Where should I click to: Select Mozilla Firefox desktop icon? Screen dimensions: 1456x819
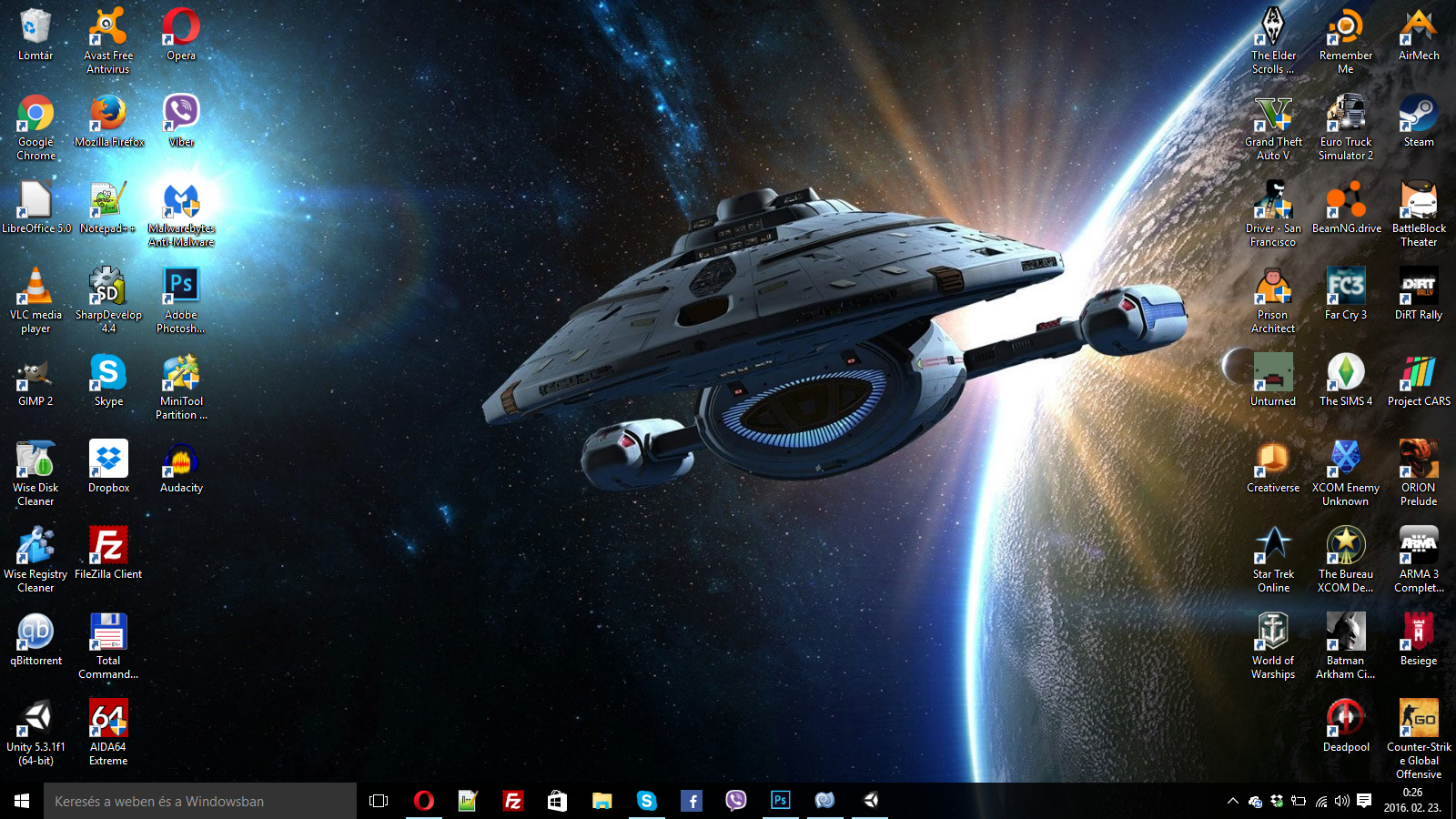tap(108, 121)
